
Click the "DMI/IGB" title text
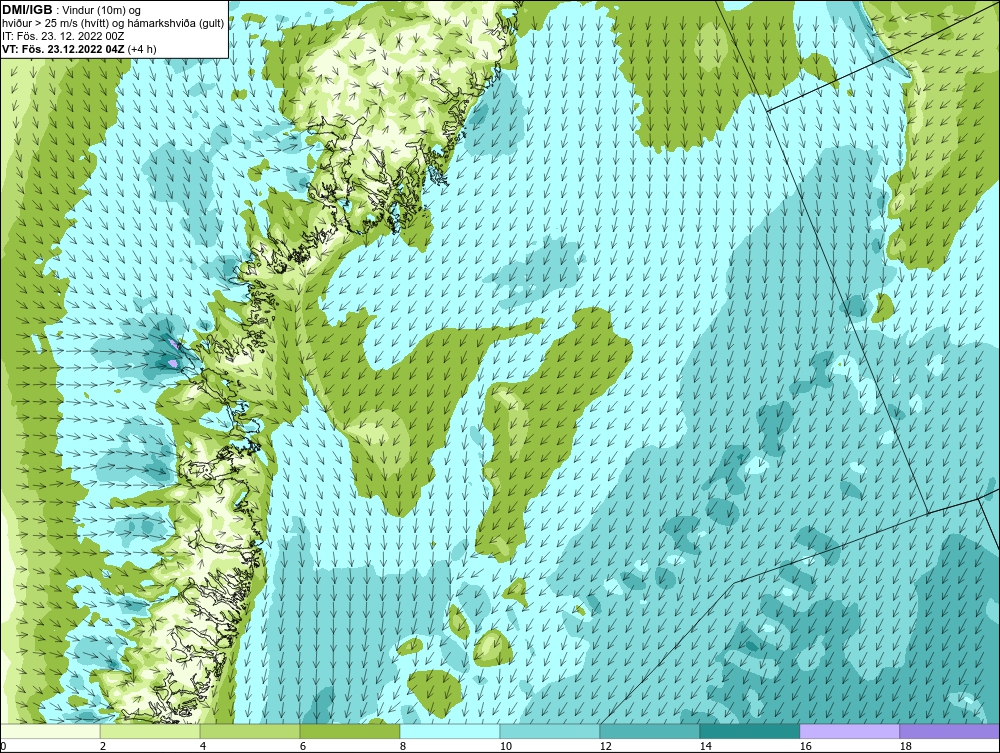click(27, 10)
